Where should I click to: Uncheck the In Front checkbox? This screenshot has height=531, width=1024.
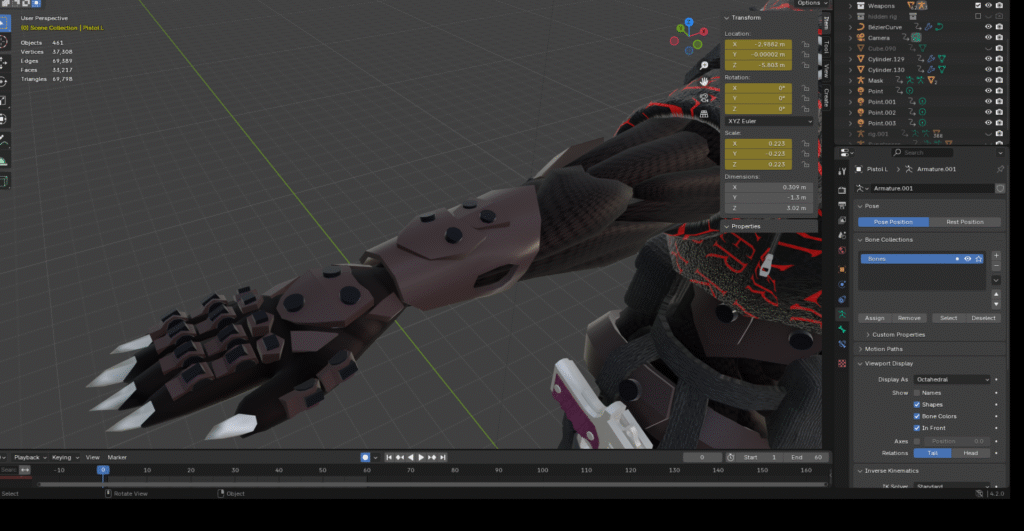click(917, 428)
